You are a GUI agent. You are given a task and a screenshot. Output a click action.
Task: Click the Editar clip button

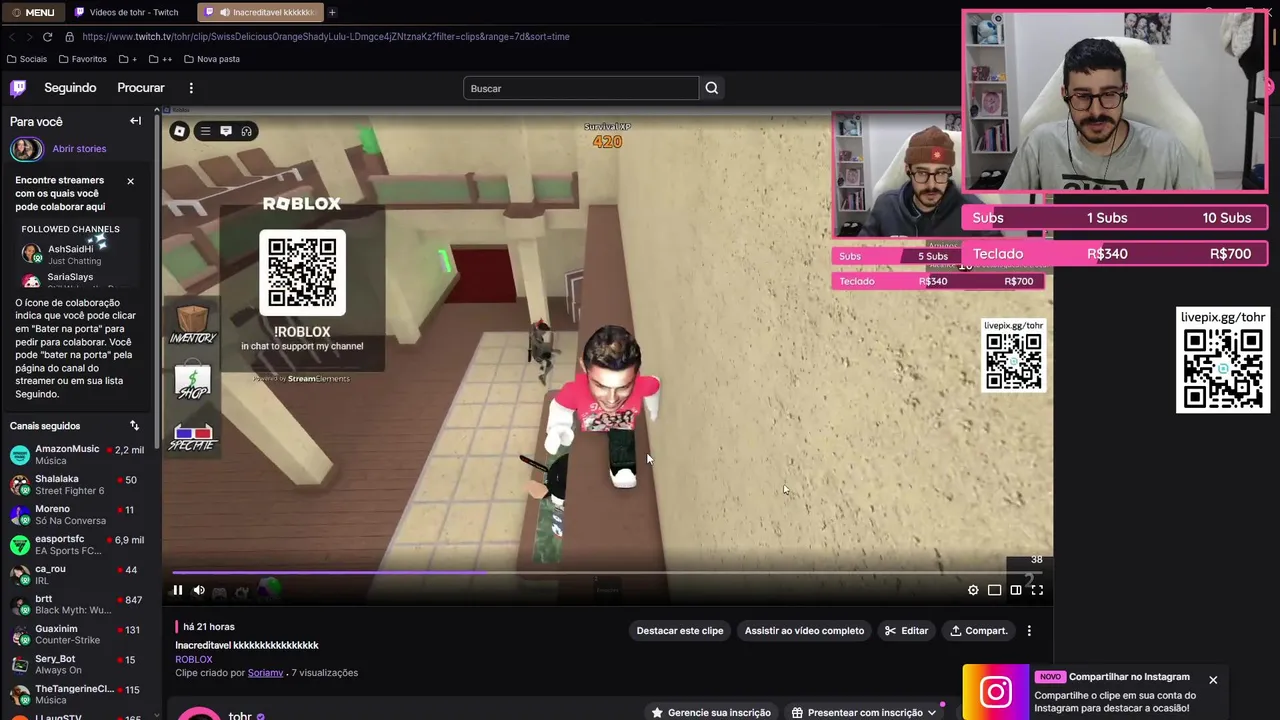point(906,631)
